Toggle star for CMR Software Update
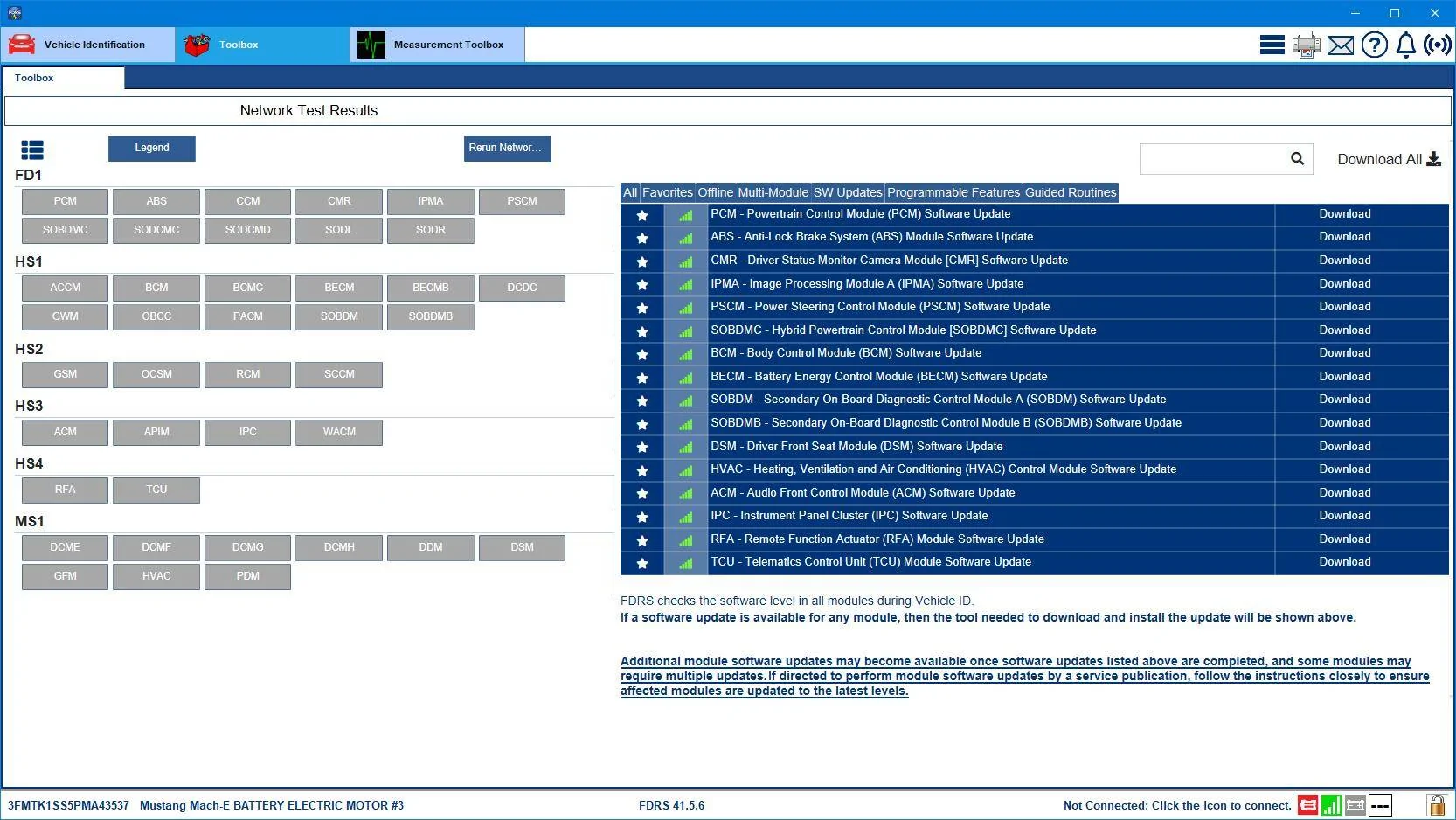The width and height of the screenshot is (1456, 820). click(x=642, y=261)
